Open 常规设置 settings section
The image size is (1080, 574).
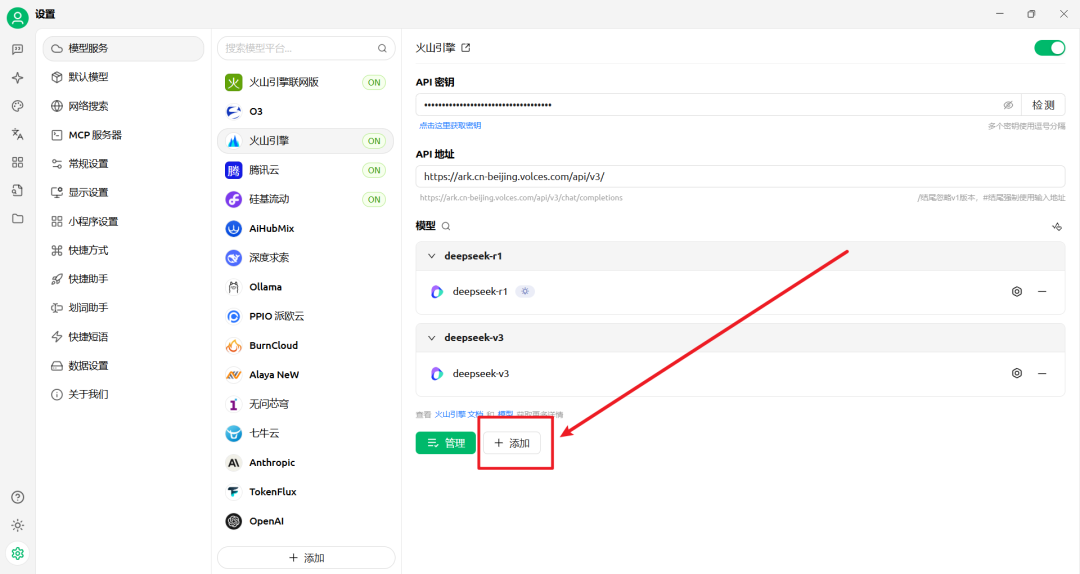(x=123, y=163)
